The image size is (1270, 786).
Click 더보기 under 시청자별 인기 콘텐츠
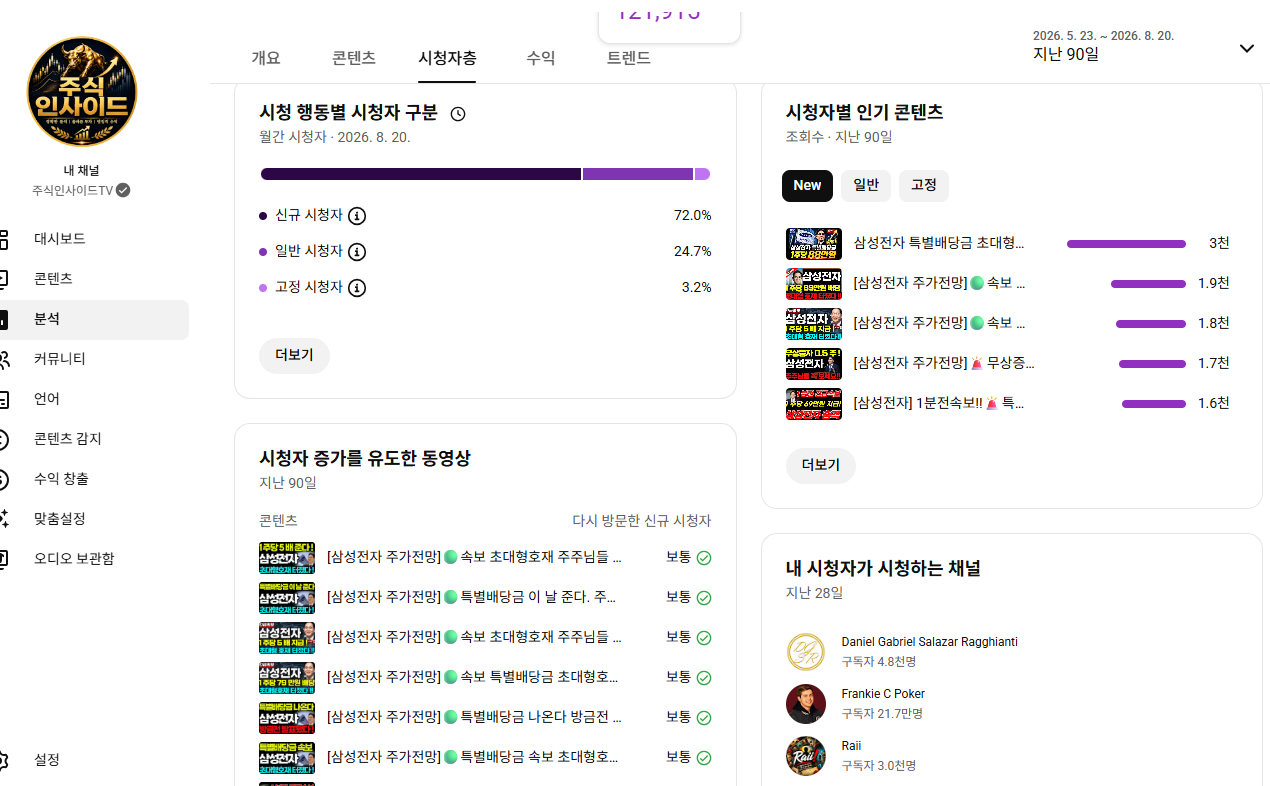point(821,466)
